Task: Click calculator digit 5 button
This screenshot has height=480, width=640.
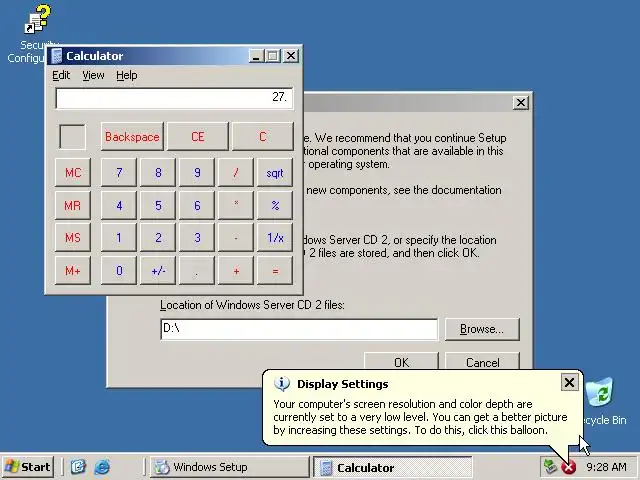Action: coord(158,205)
